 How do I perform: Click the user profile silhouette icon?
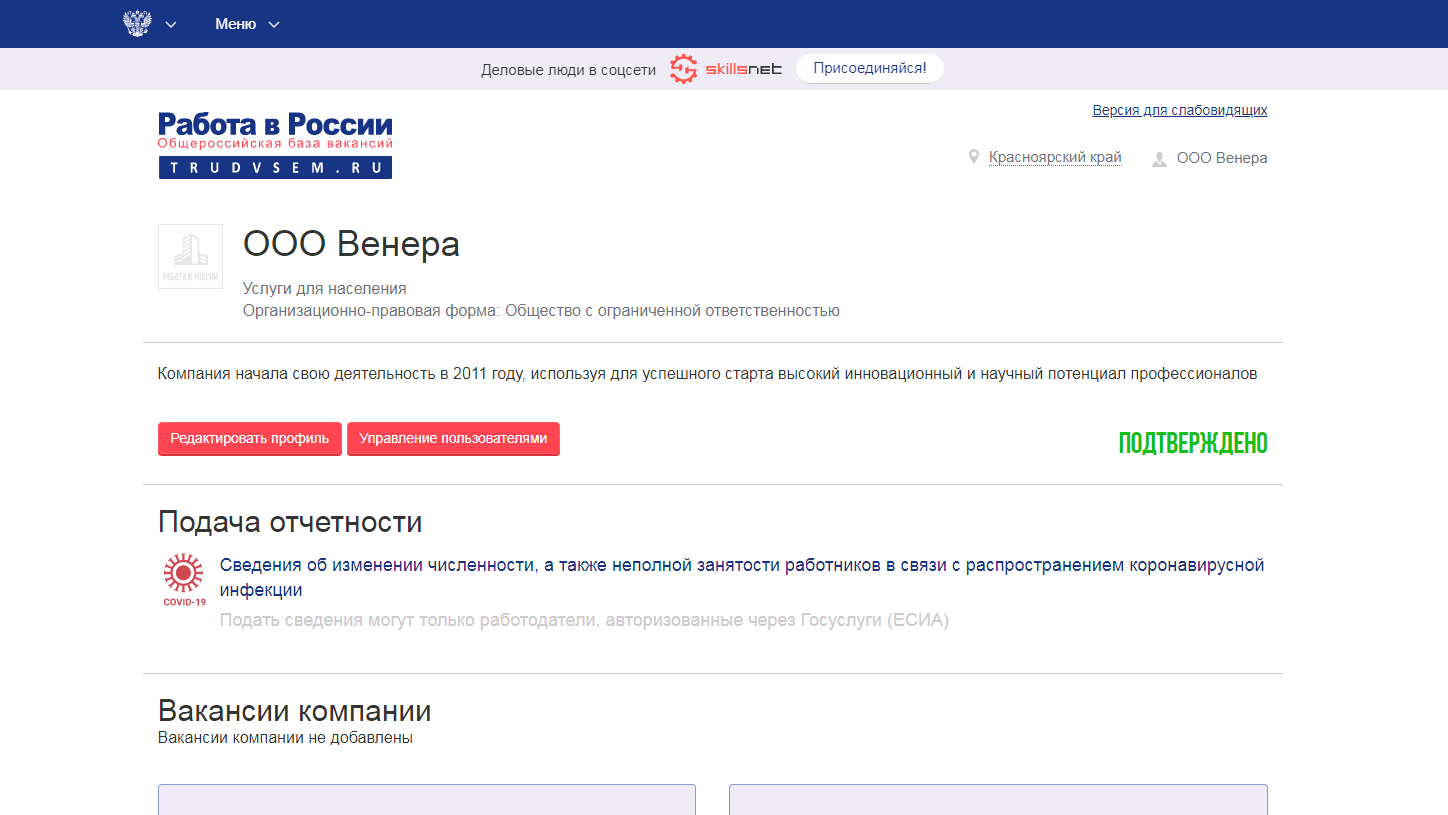tap(1160, 158)
